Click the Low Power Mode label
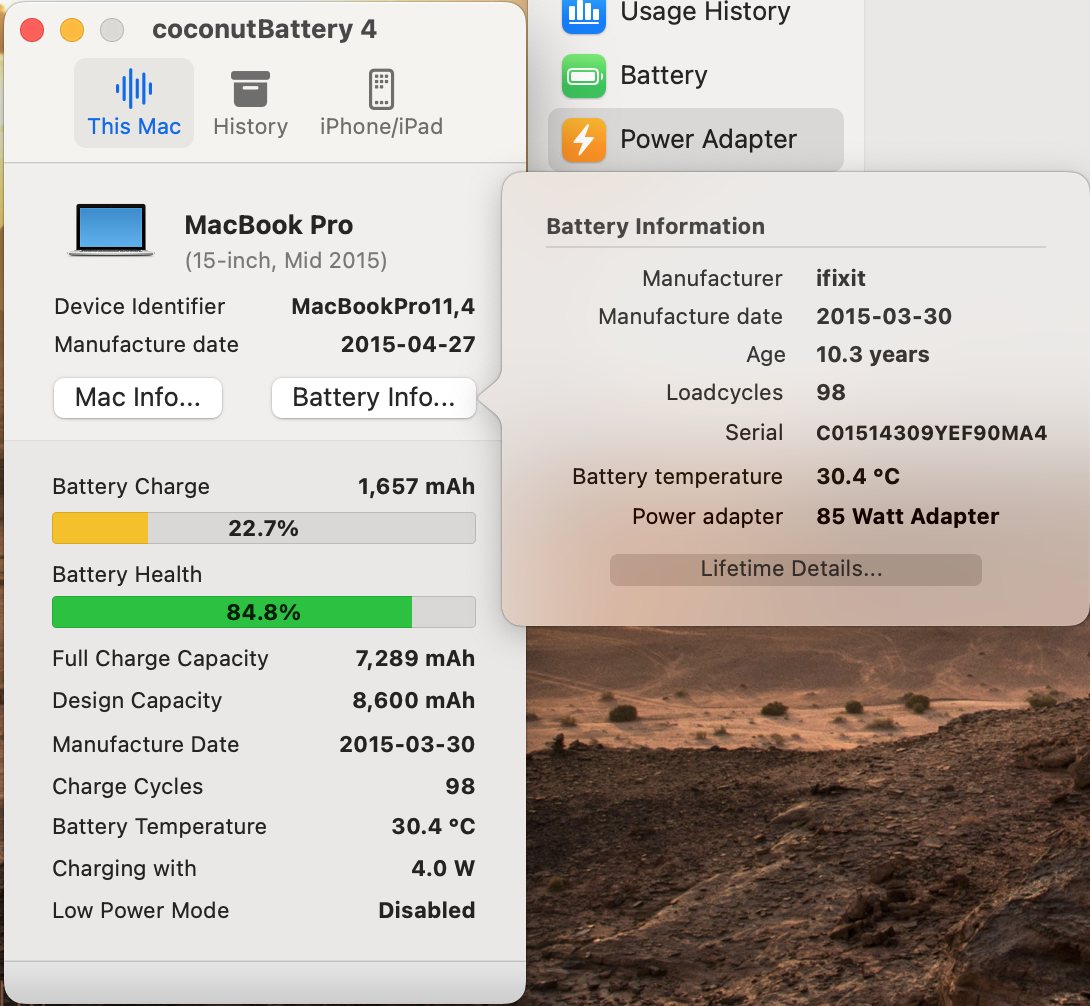 140,911
